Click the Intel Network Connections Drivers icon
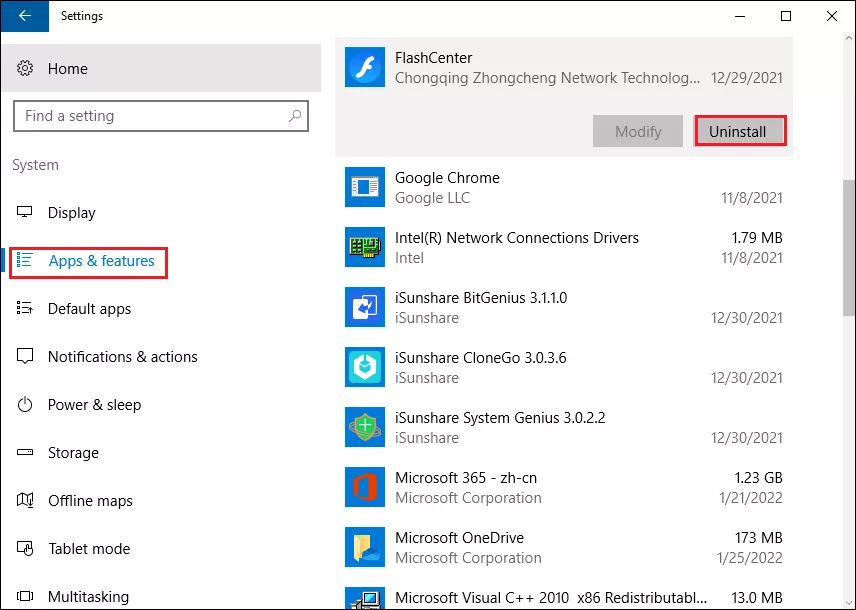The image size is (856, 610). (x=365, y=247)
